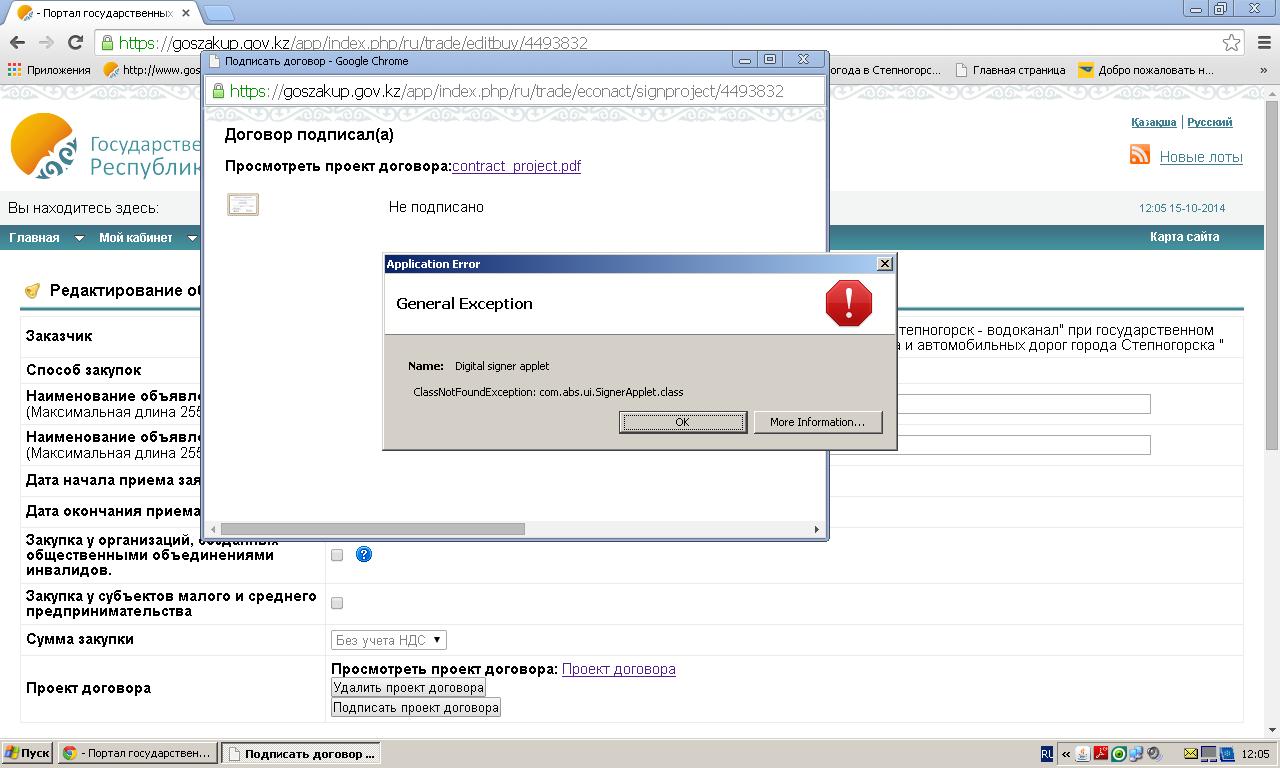Close the Портал государственных tab

click(x=187, y=14)
